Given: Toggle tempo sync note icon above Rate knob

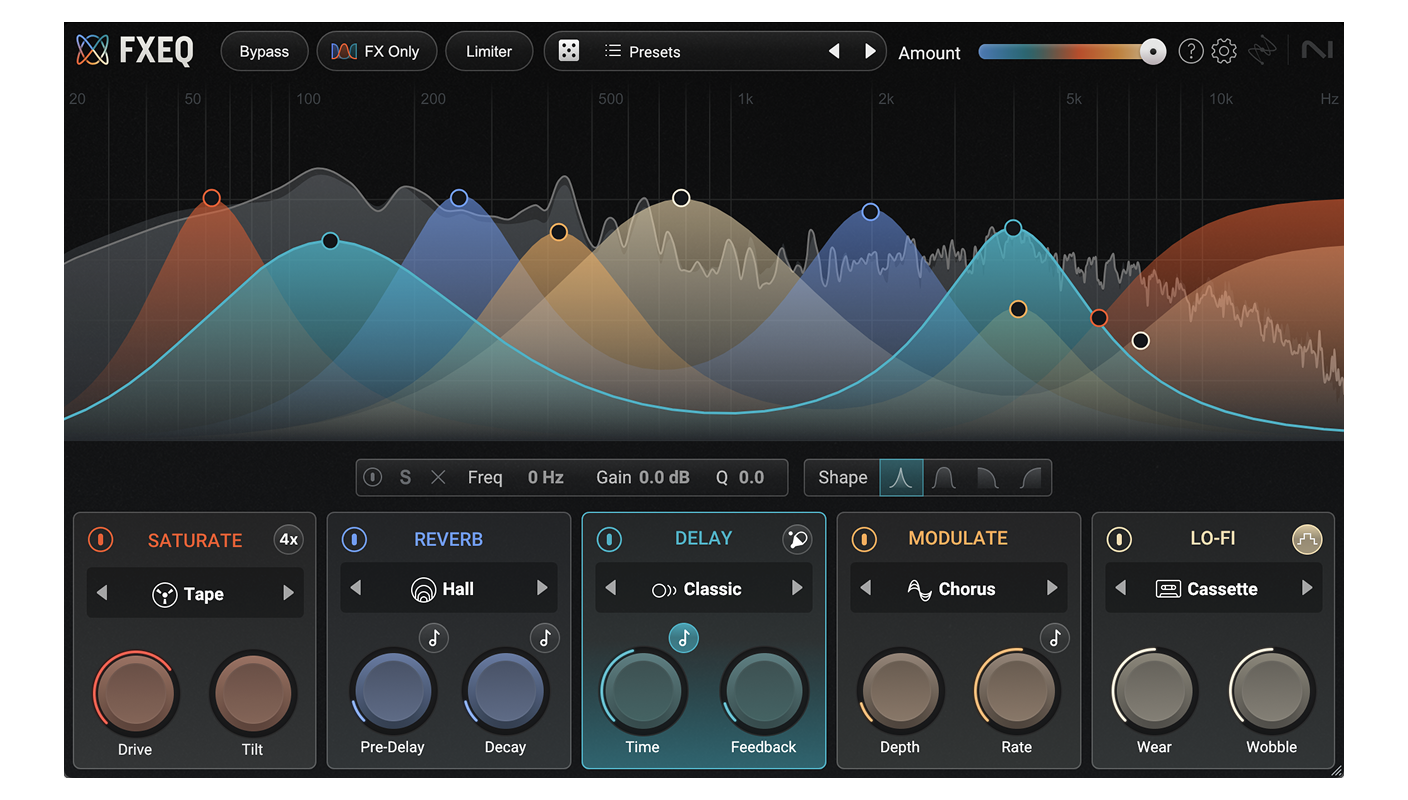Looking at the screenshot, I should tap(1055, 637).
